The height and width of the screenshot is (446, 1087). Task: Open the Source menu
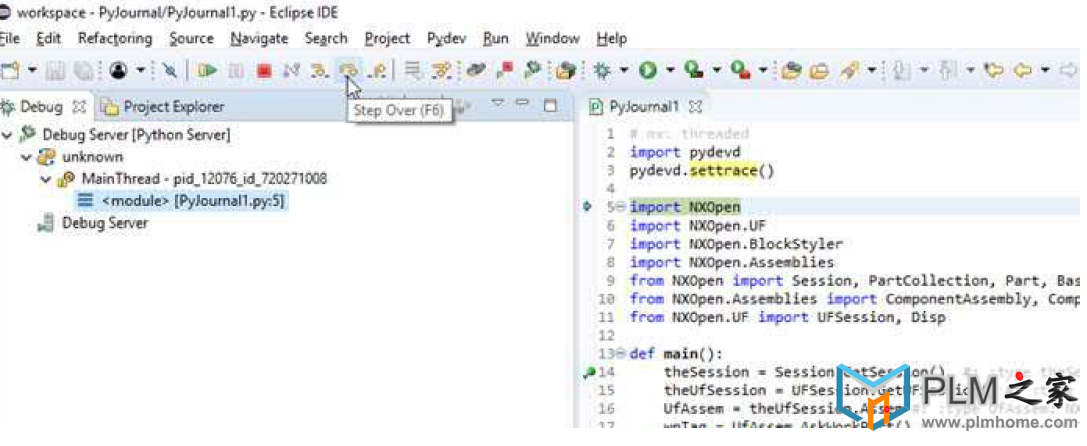coord(191,38)
